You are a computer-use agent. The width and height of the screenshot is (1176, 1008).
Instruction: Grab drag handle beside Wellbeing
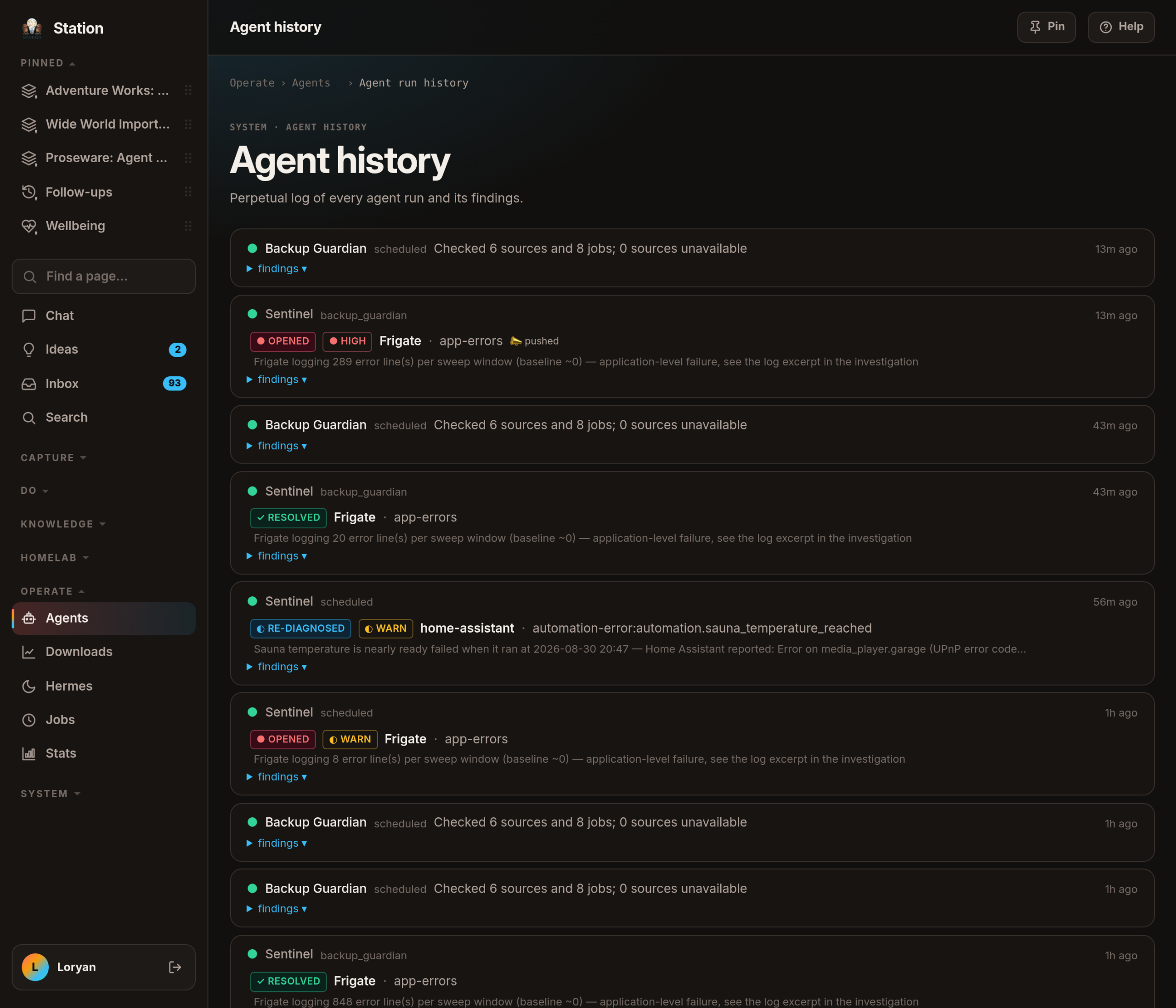[x=188, y=225]
